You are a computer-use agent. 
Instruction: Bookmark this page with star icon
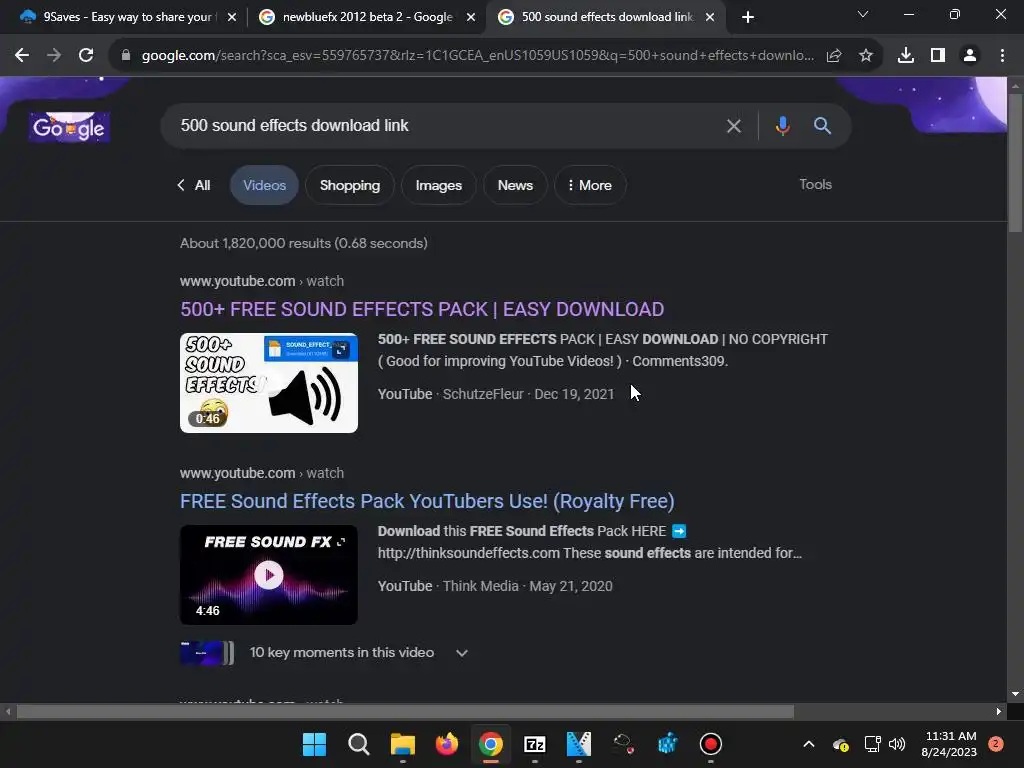click(x=866, y=56)
